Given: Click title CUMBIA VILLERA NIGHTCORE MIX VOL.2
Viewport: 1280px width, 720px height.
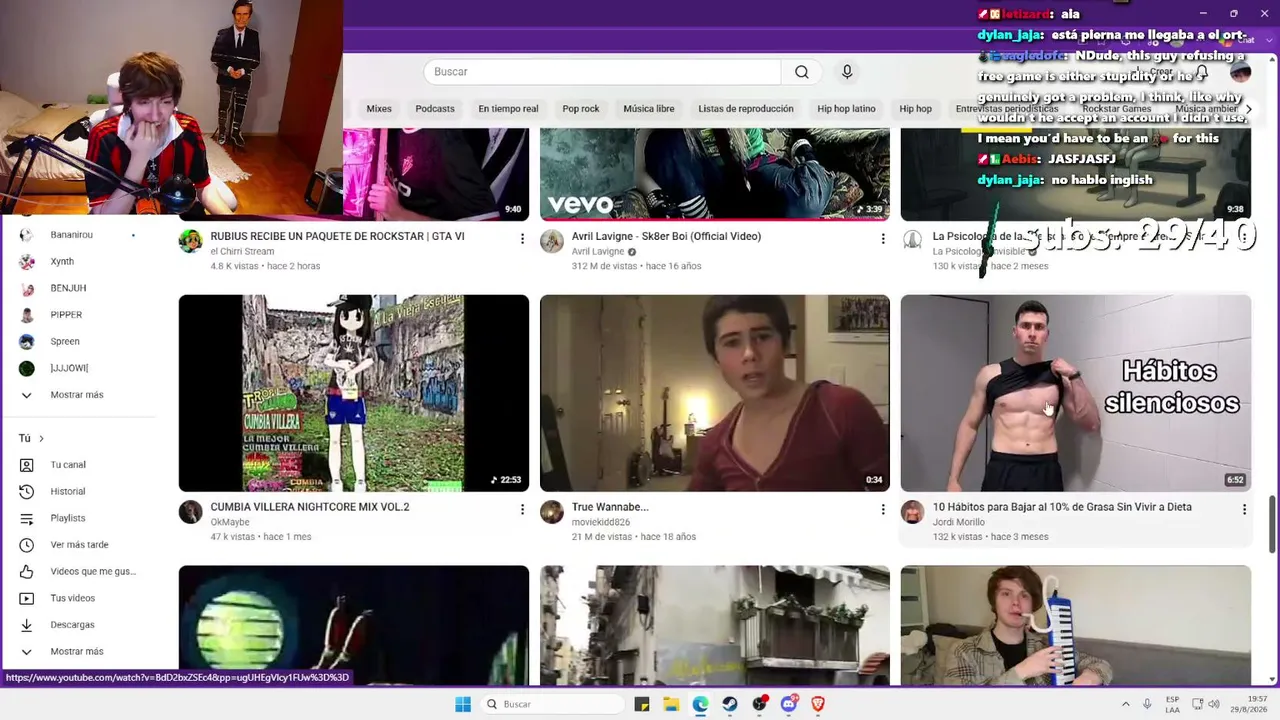Looking at the screenshot, I should [310, 507].
